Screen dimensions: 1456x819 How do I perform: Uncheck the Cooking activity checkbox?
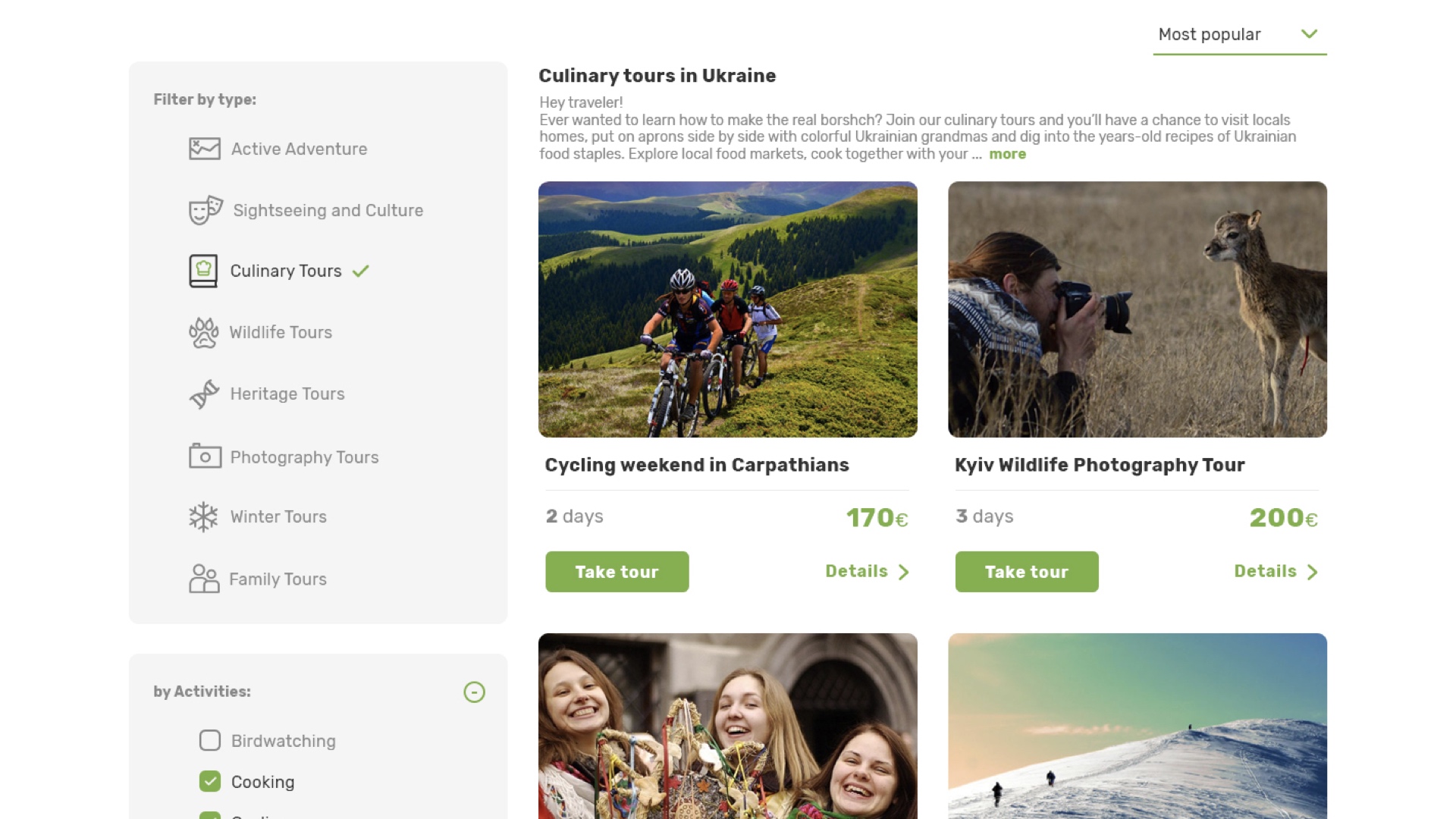(x=210, y=781)
